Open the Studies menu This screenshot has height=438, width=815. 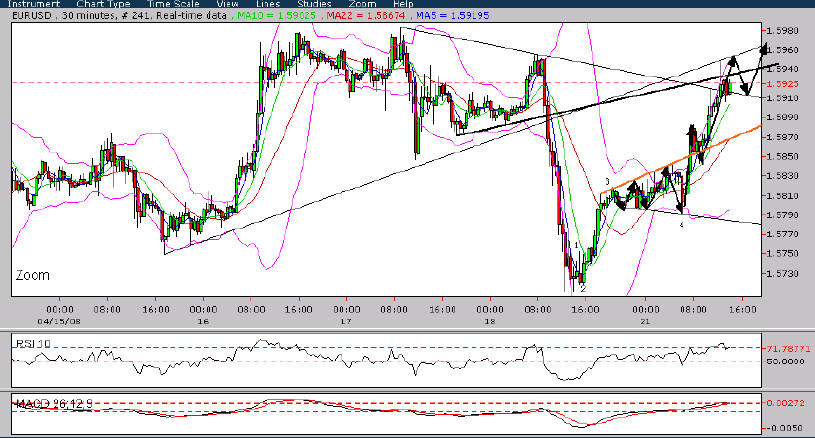(314, 4)
